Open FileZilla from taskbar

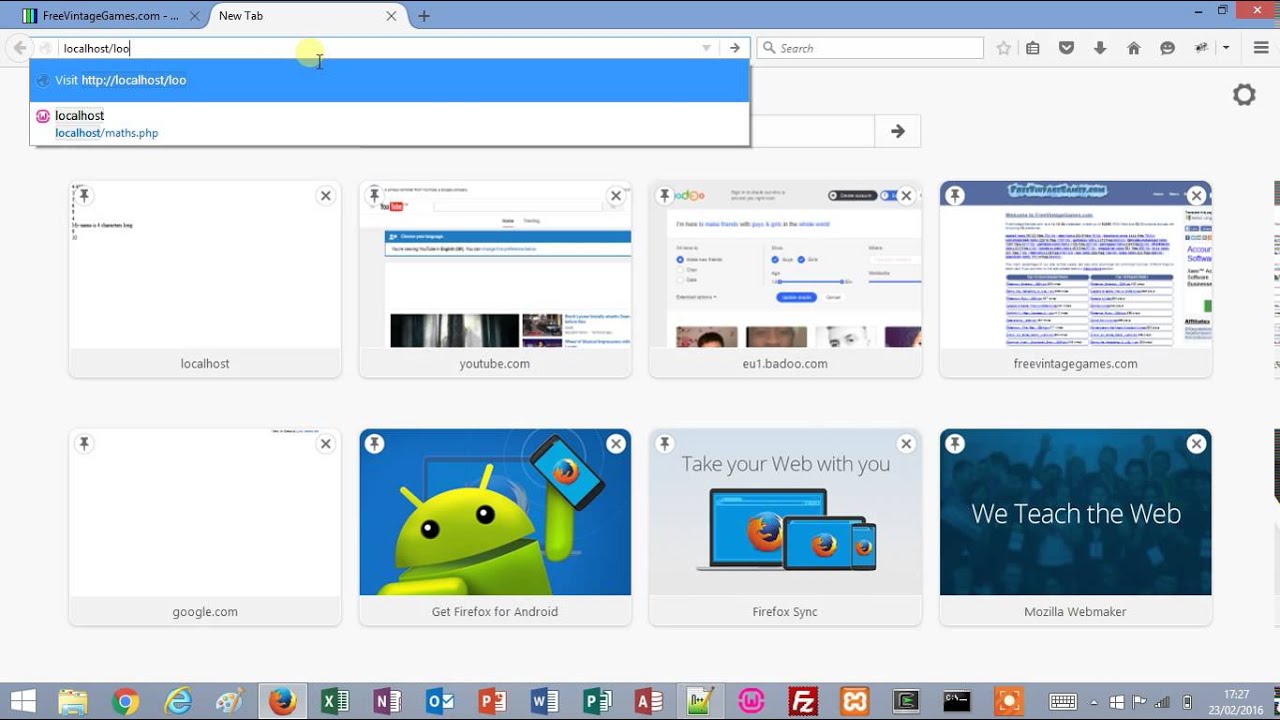pyautogui.click(x=803, y=702)
